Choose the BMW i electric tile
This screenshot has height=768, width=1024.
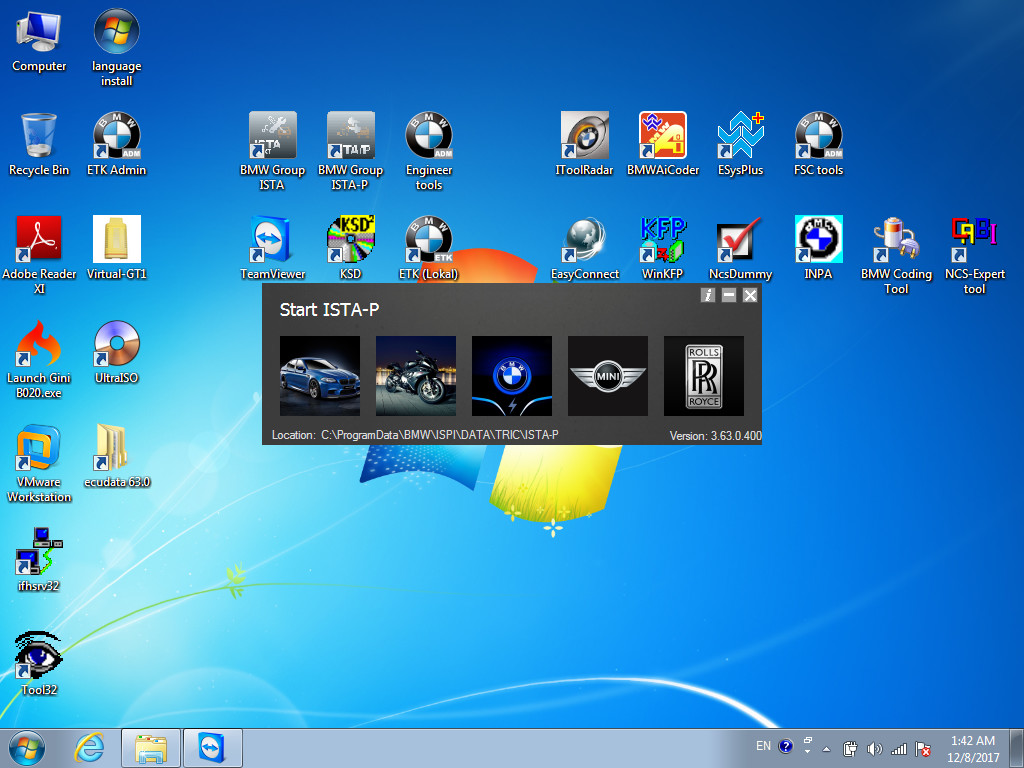512,376
